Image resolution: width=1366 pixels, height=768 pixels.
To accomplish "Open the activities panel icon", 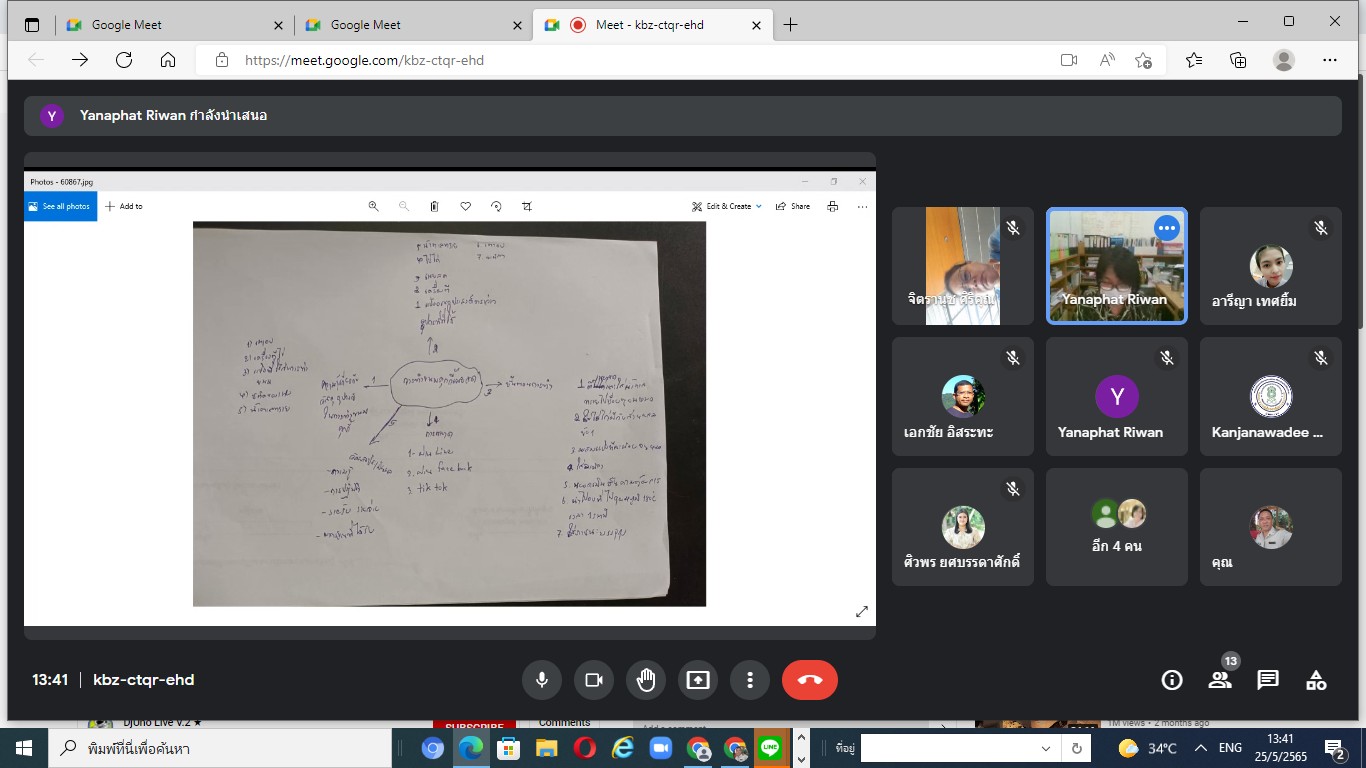I will pyautogui.click(x=1316, y=680).
